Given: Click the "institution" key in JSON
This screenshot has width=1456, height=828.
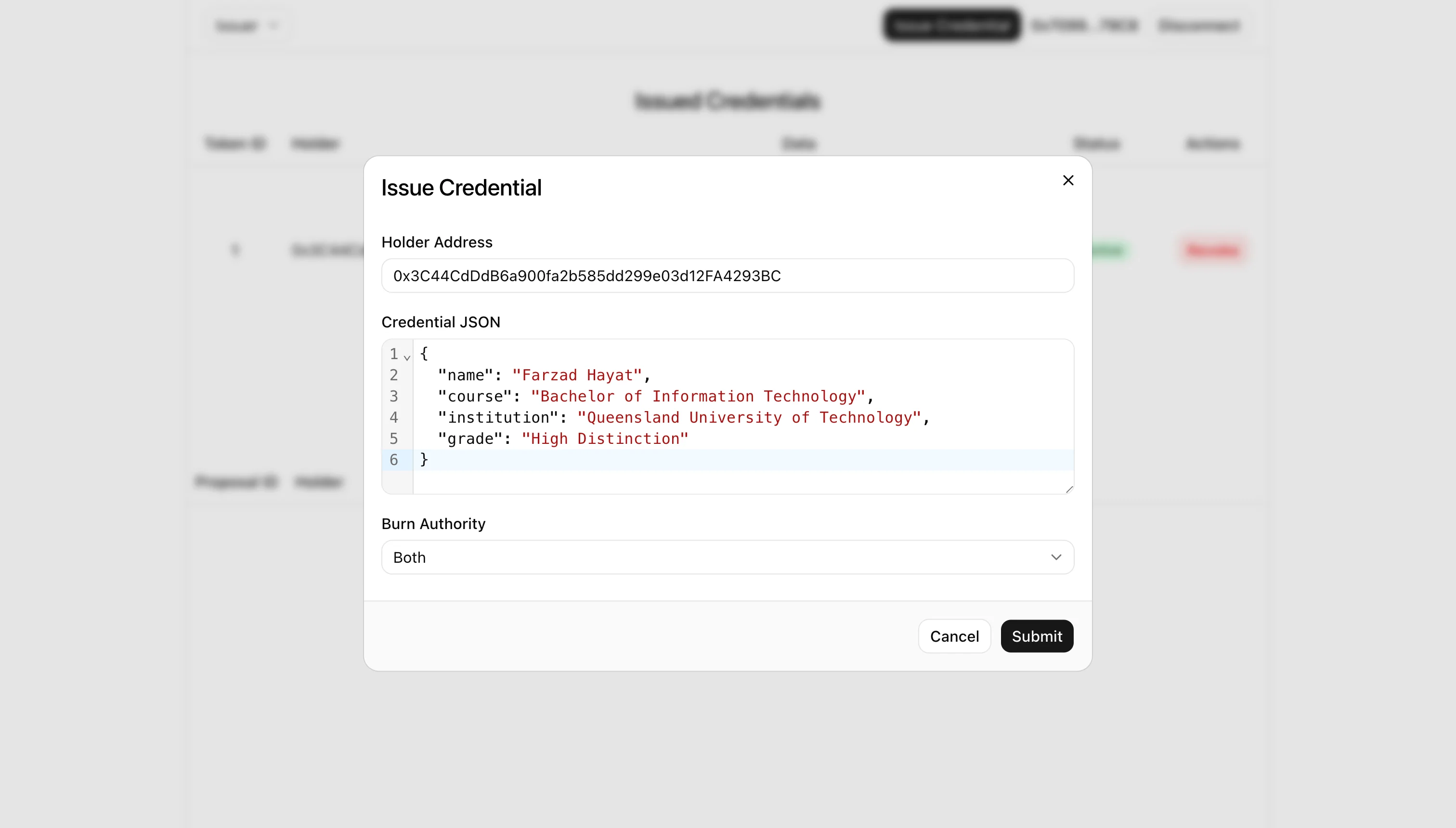Looking at the screenshot, I should [499, 417].
